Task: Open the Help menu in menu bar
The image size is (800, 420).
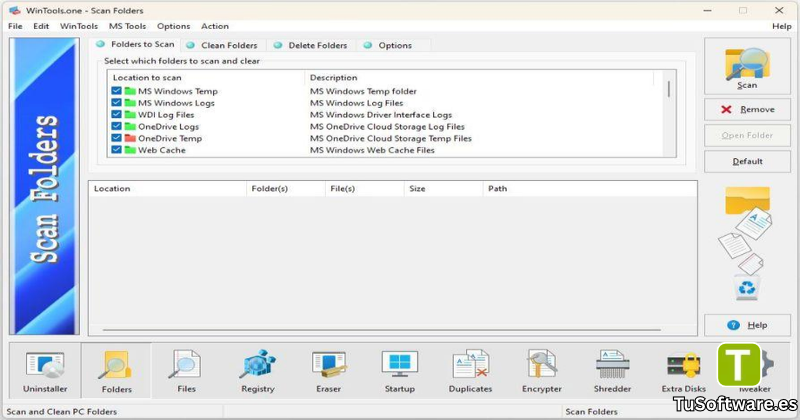Action: (782, 26)
